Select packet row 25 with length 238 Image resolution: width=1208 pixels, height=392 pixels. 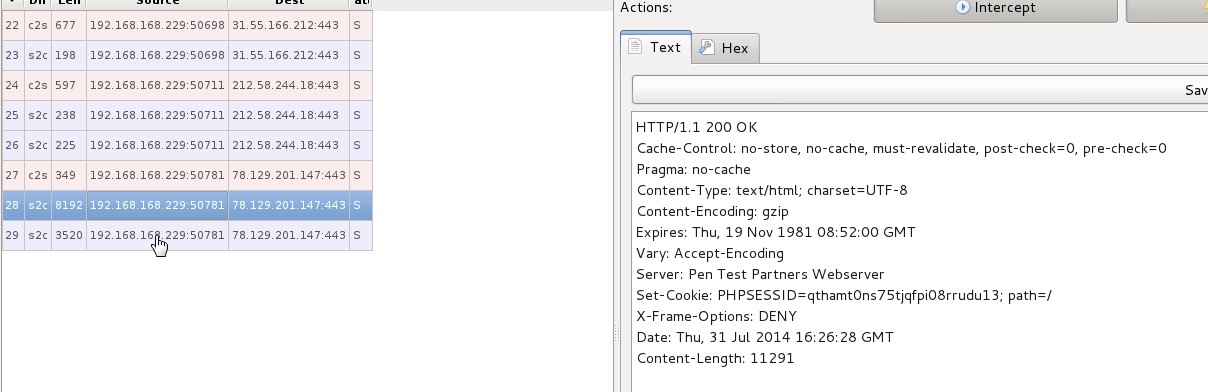pyautogui.click(x=187, y=115)
